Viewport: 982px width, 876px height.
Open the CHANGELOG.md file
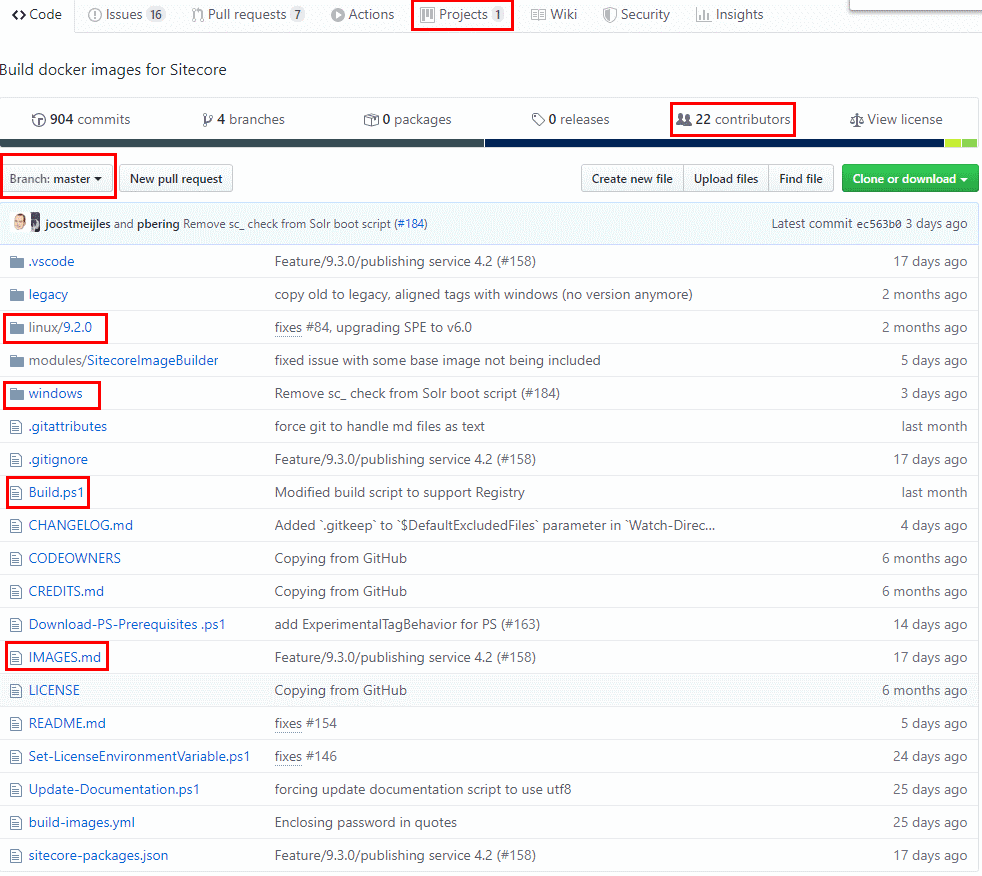click(x=81, y=526)
